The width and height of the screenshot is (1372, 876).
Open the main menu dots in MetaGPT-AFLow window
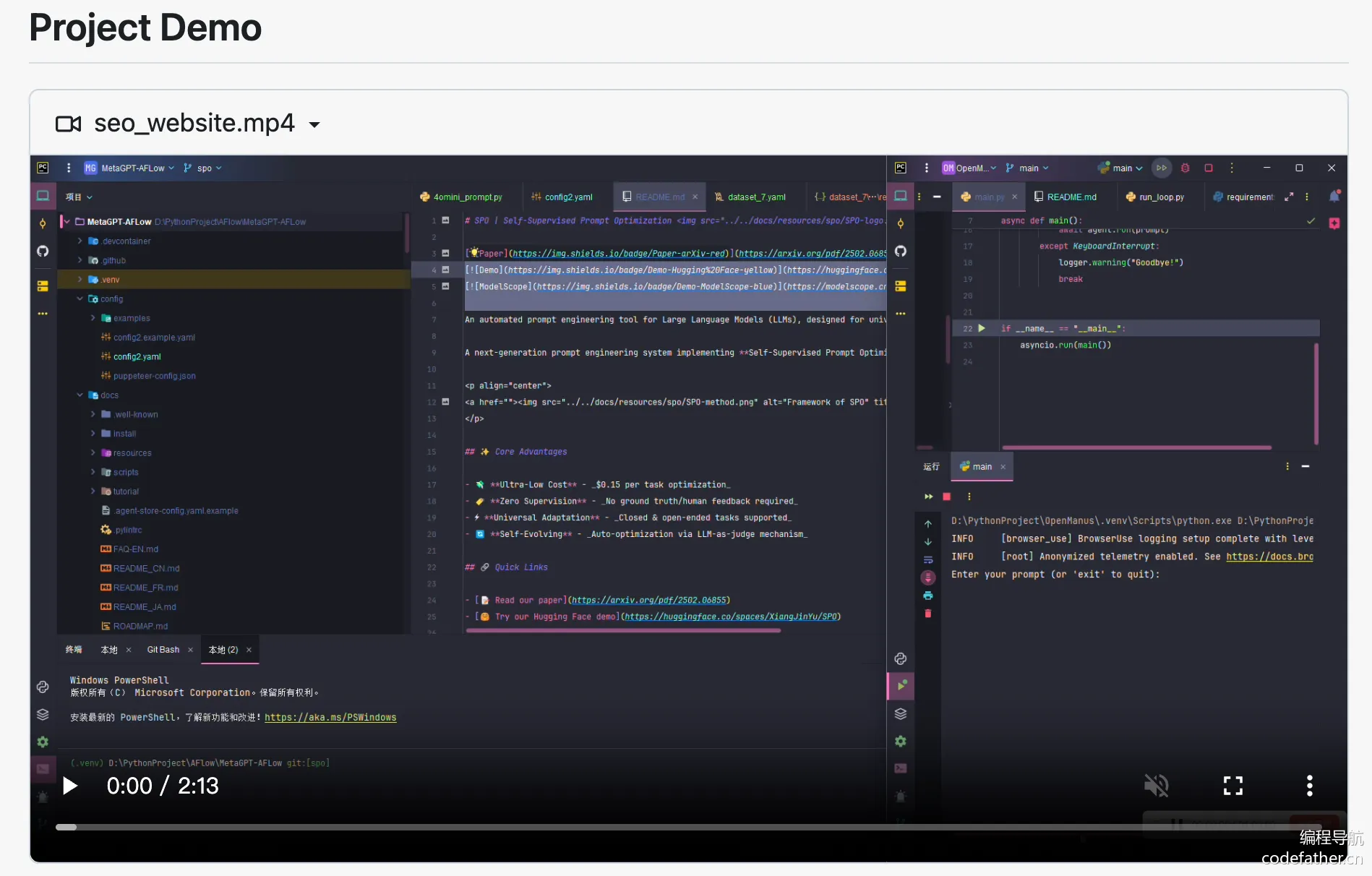[x=69, y=168]
